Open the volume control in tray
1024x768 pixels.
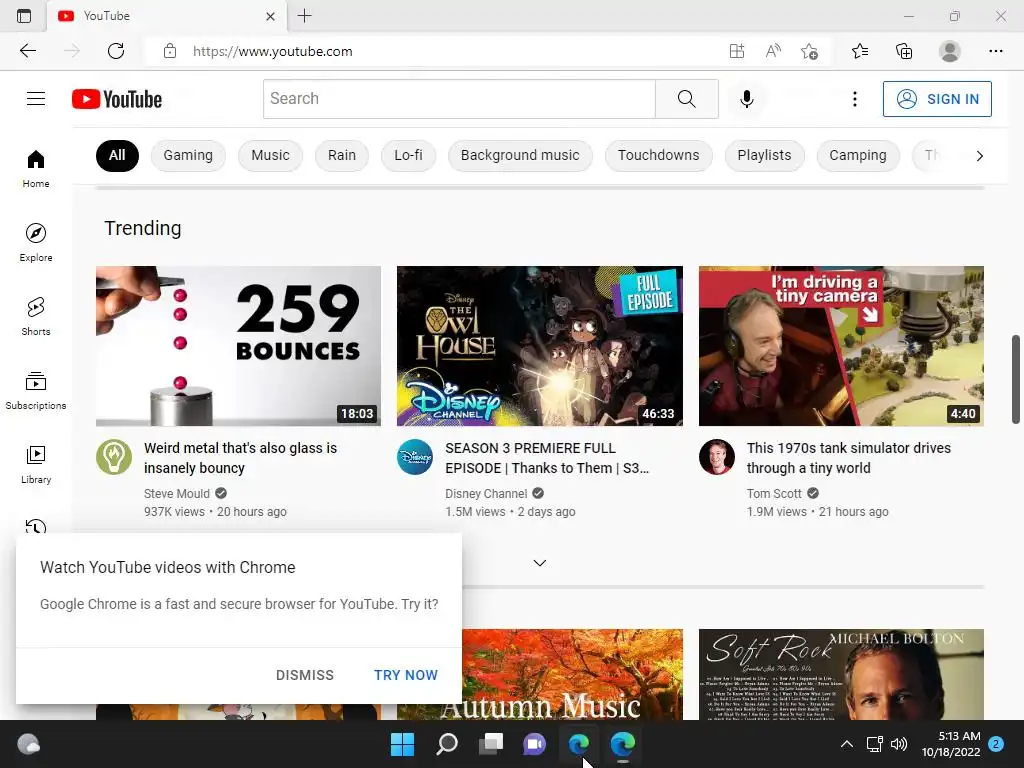pos(899,744)
